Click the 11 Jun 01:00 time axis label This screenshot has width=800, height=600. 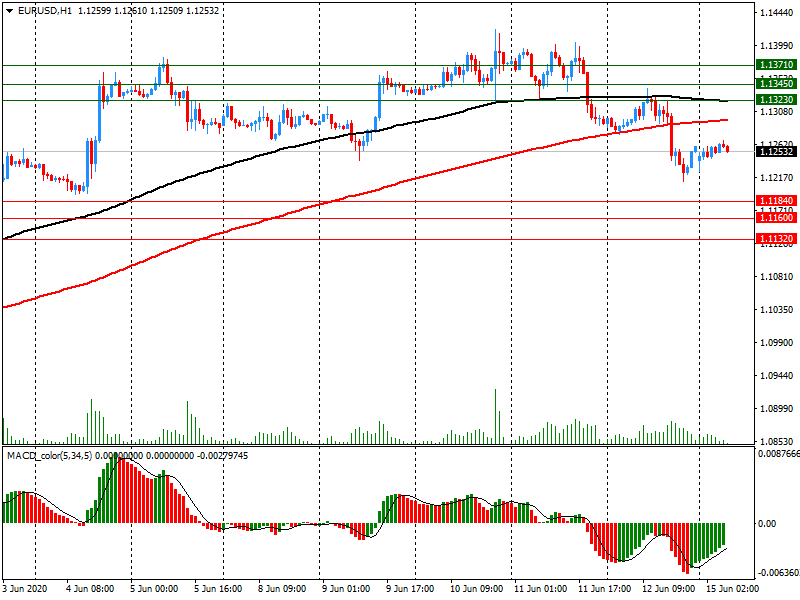[x=541, y=589]
